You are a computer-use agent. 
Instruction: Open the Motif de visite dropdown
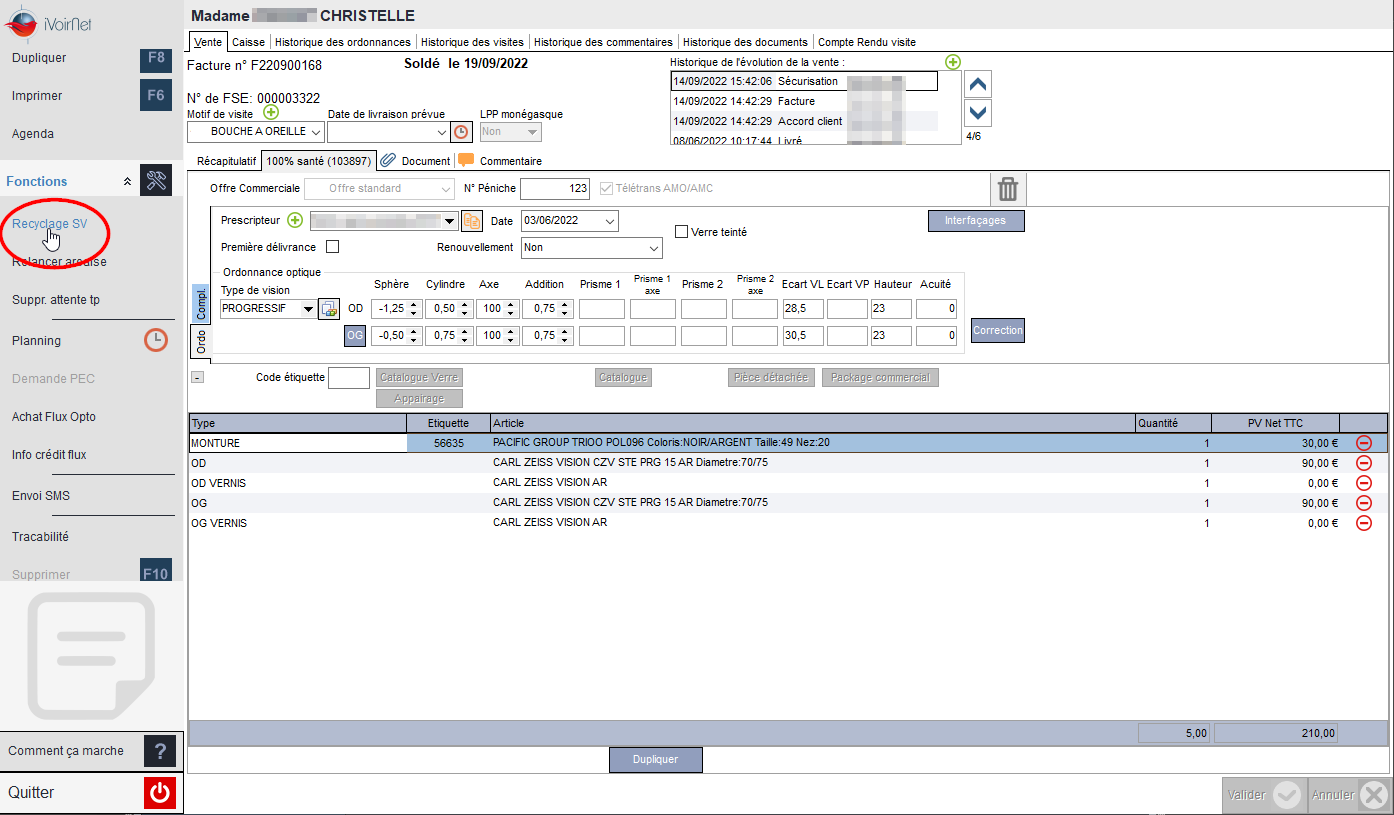point(256,131)
